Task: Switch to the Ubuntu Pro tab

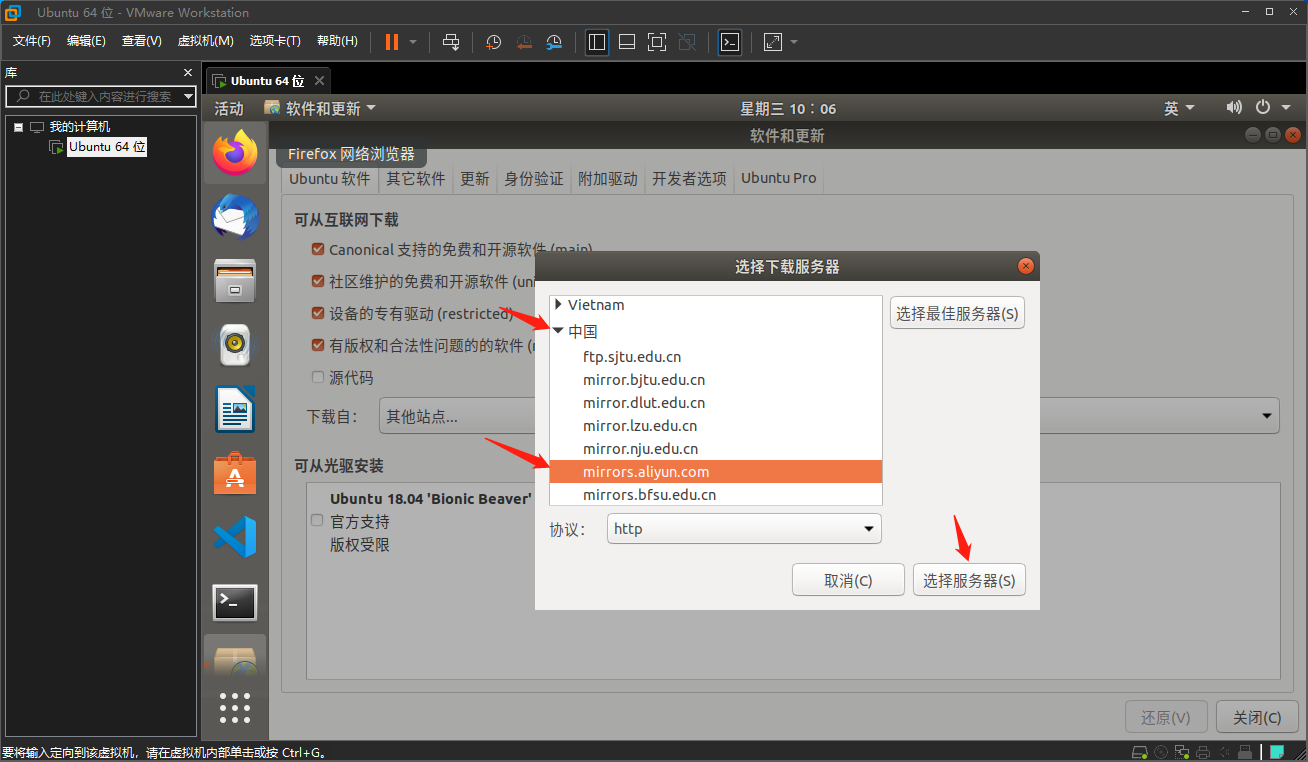Action: [778, 178]
